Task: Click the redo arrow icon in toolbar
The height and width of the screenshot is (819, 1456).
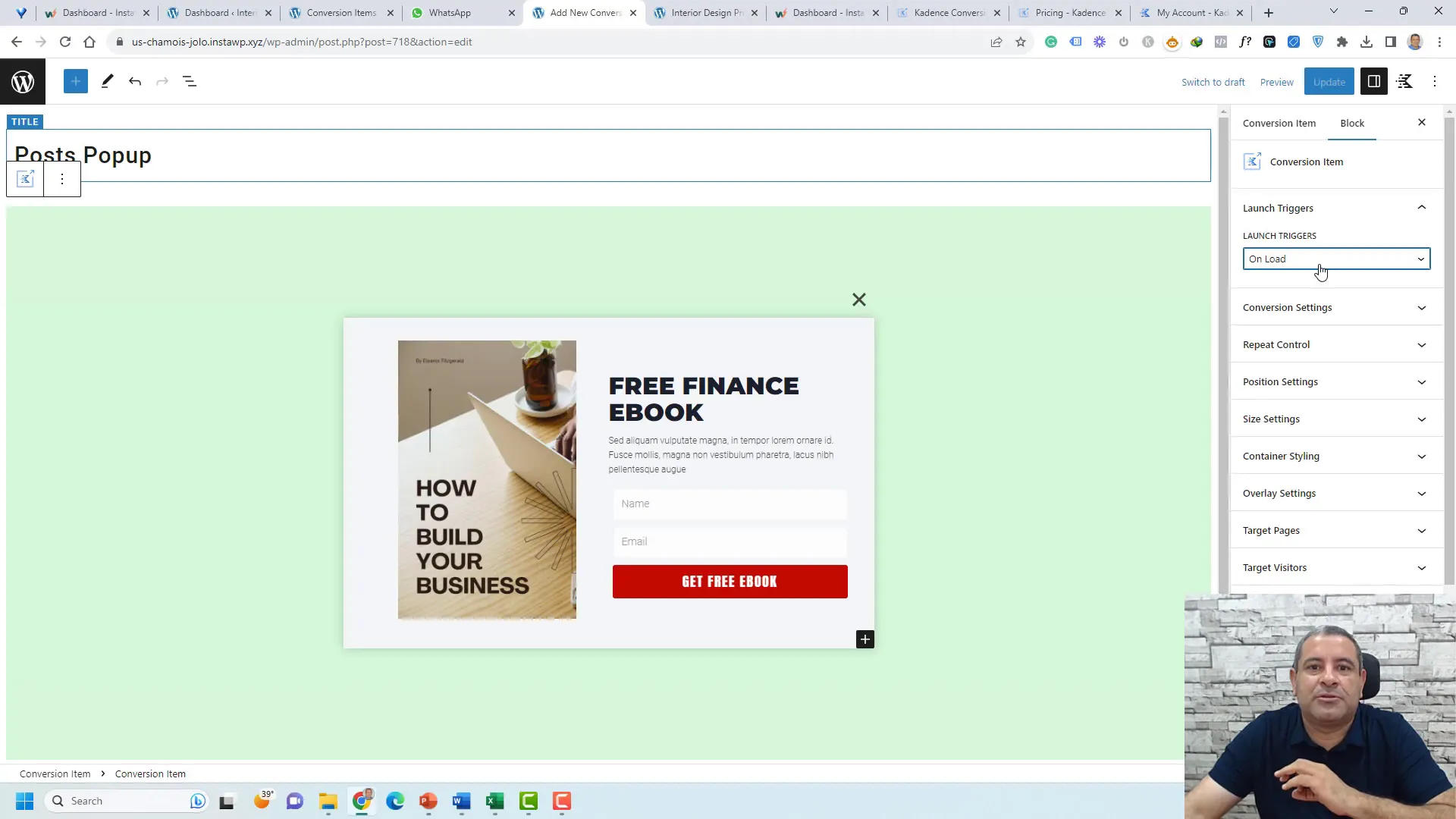Action: [162, 81]
